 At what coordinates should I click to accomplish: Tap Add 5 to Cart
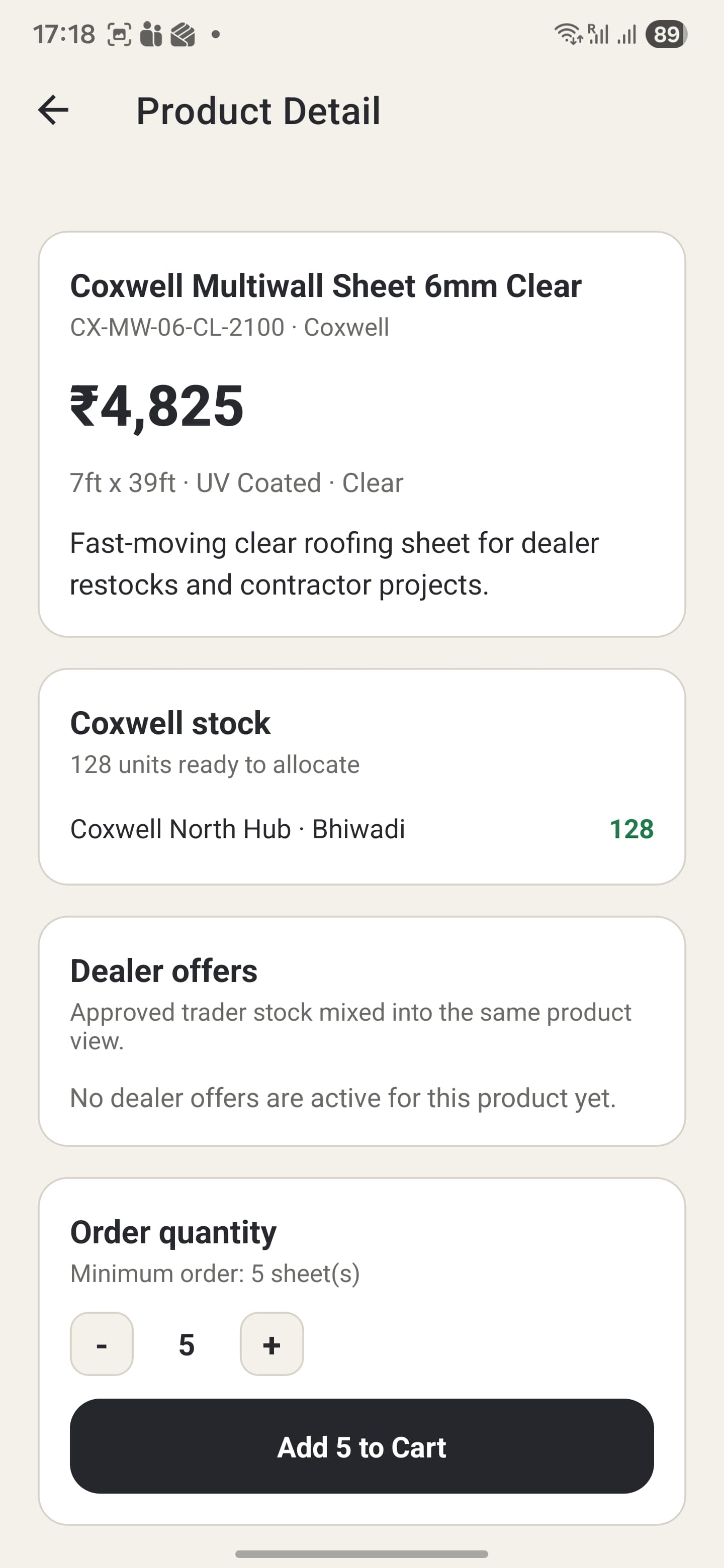[x=361, y=1447]
